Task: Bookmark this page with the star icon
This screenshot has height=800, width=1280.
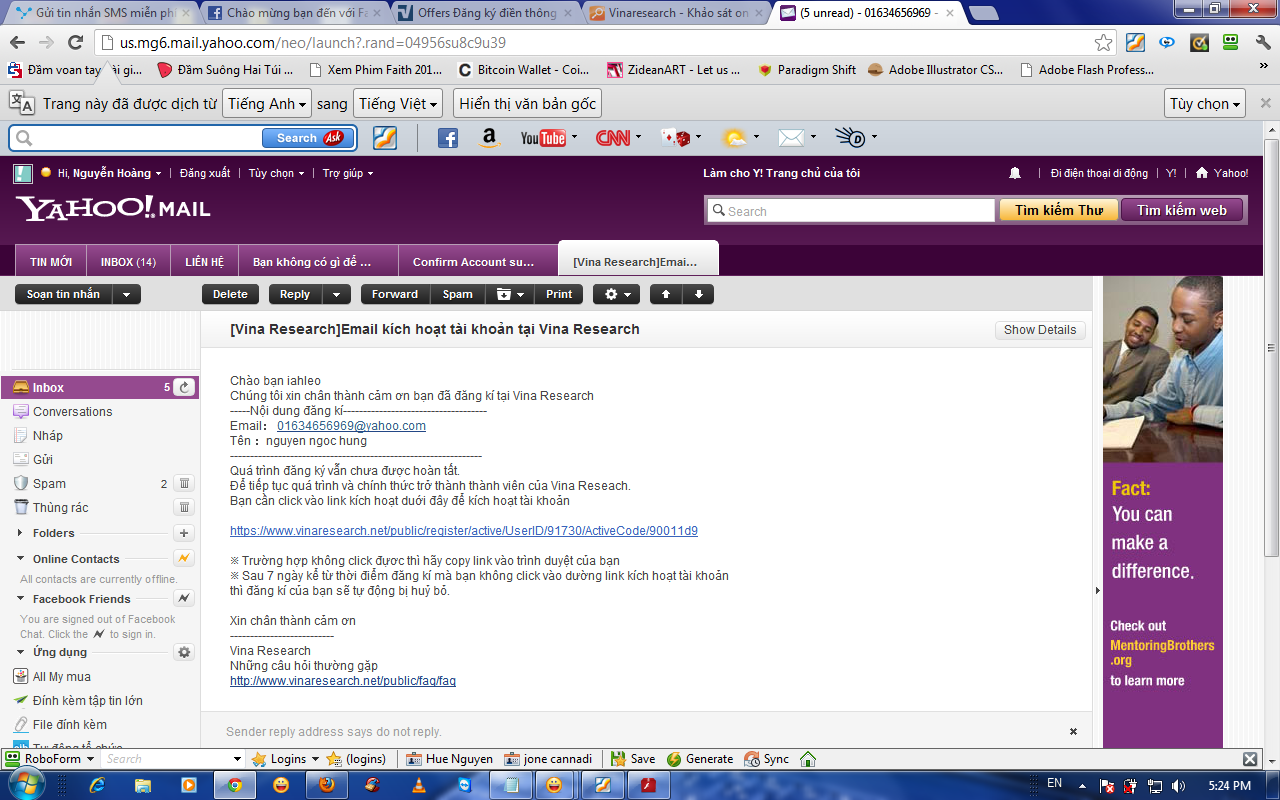Action: coord(1103,42)
